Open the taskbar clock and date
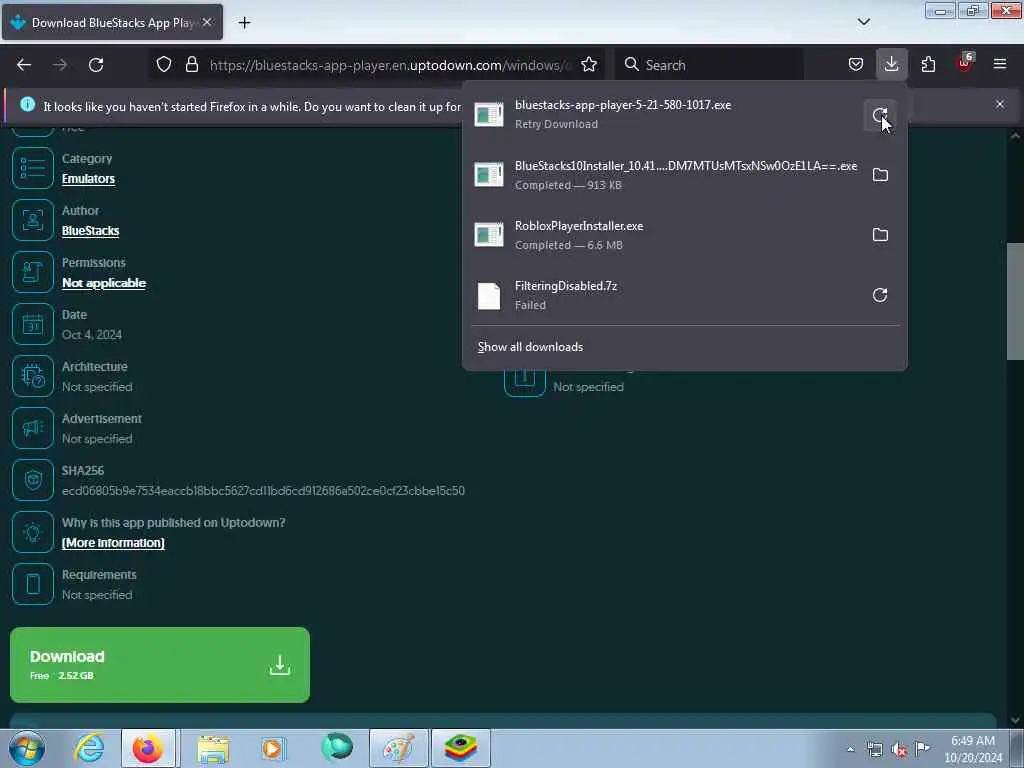The image size is (1024, 768). pos(973,749)
